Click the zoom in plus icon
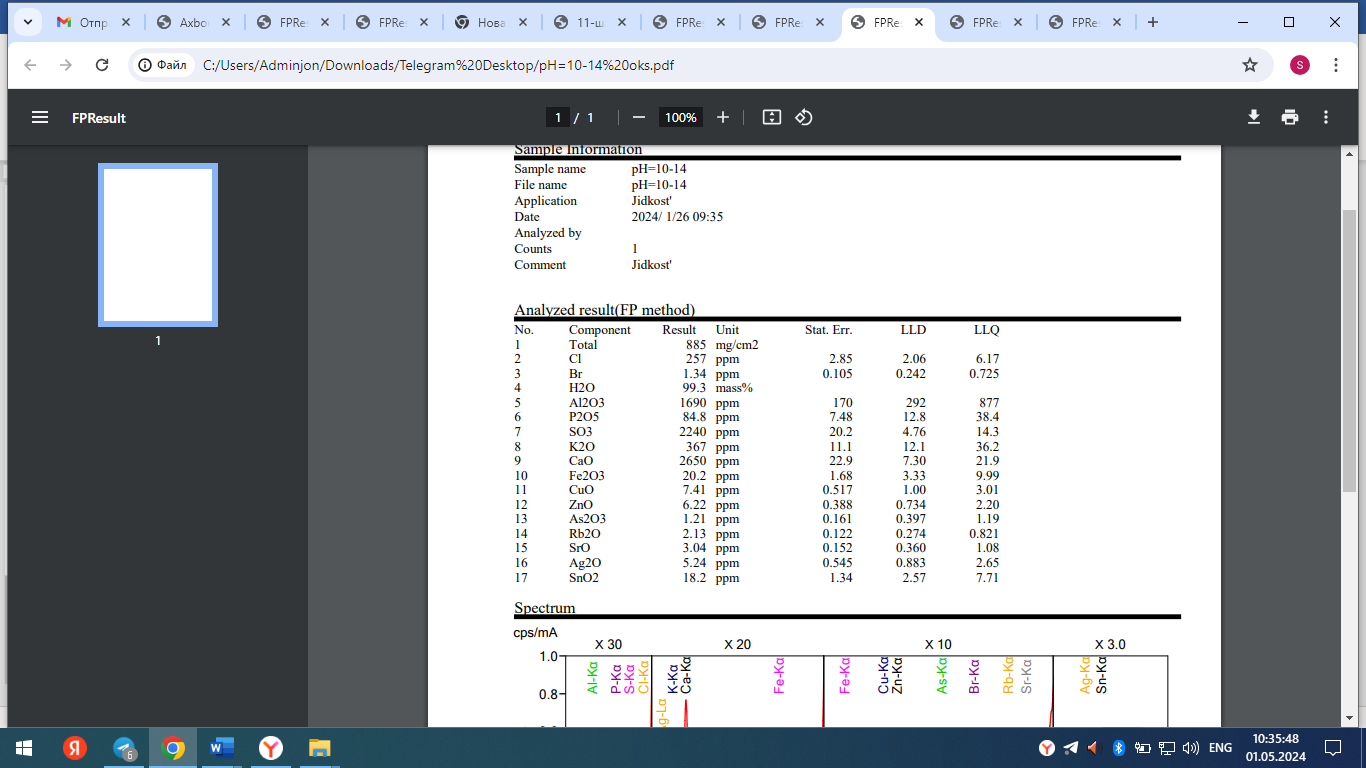Image resolution: width=1366 pixels, height=768 pixels. pos(723,117)
